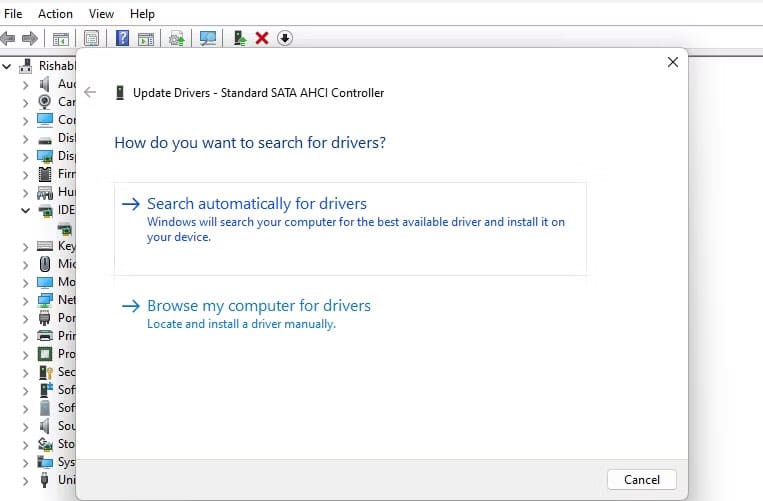Image resolution: width=763 pixels, height=501 pixels.
Task: Expand the Universal Serial Bus category
Action: coord(25,481)
